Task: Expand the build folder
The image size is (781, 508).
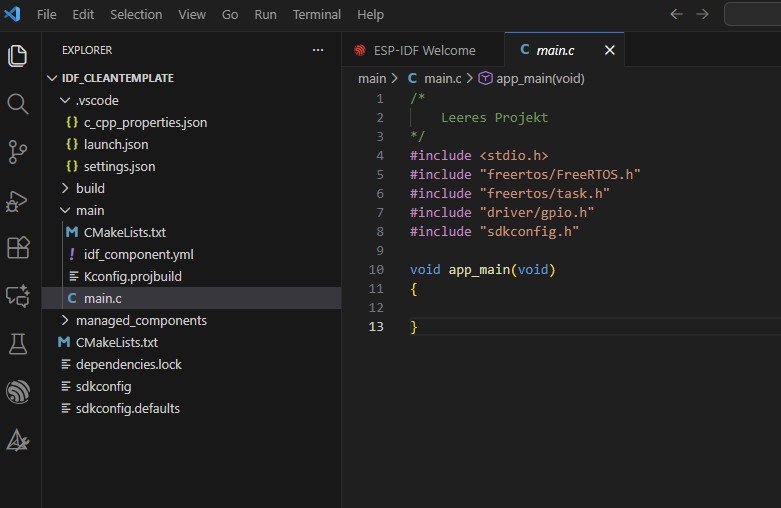Action: click(x=89, y=188)
